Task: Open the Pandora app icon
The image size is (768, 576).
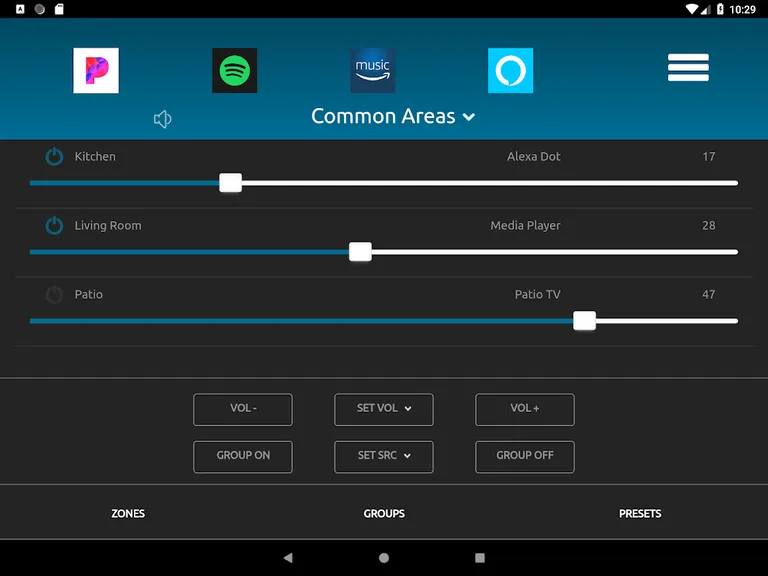Action: 96,71
